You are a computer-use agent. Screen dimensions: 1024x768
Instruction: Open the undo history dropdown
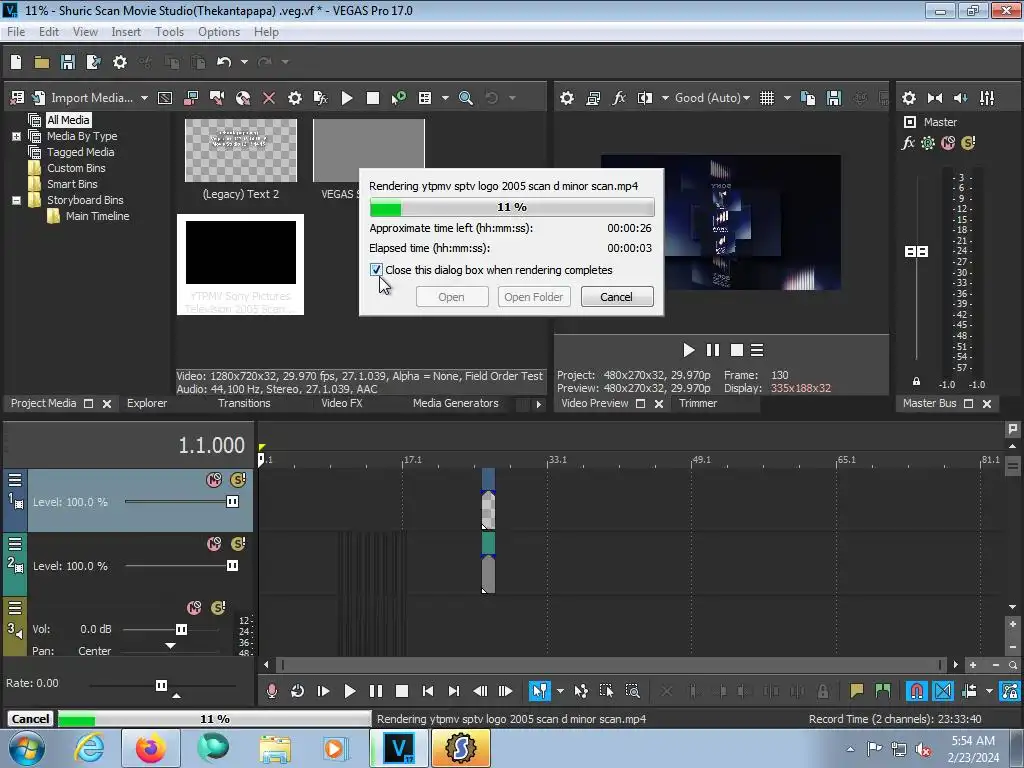pyautogui.click(x=244, y=62)
